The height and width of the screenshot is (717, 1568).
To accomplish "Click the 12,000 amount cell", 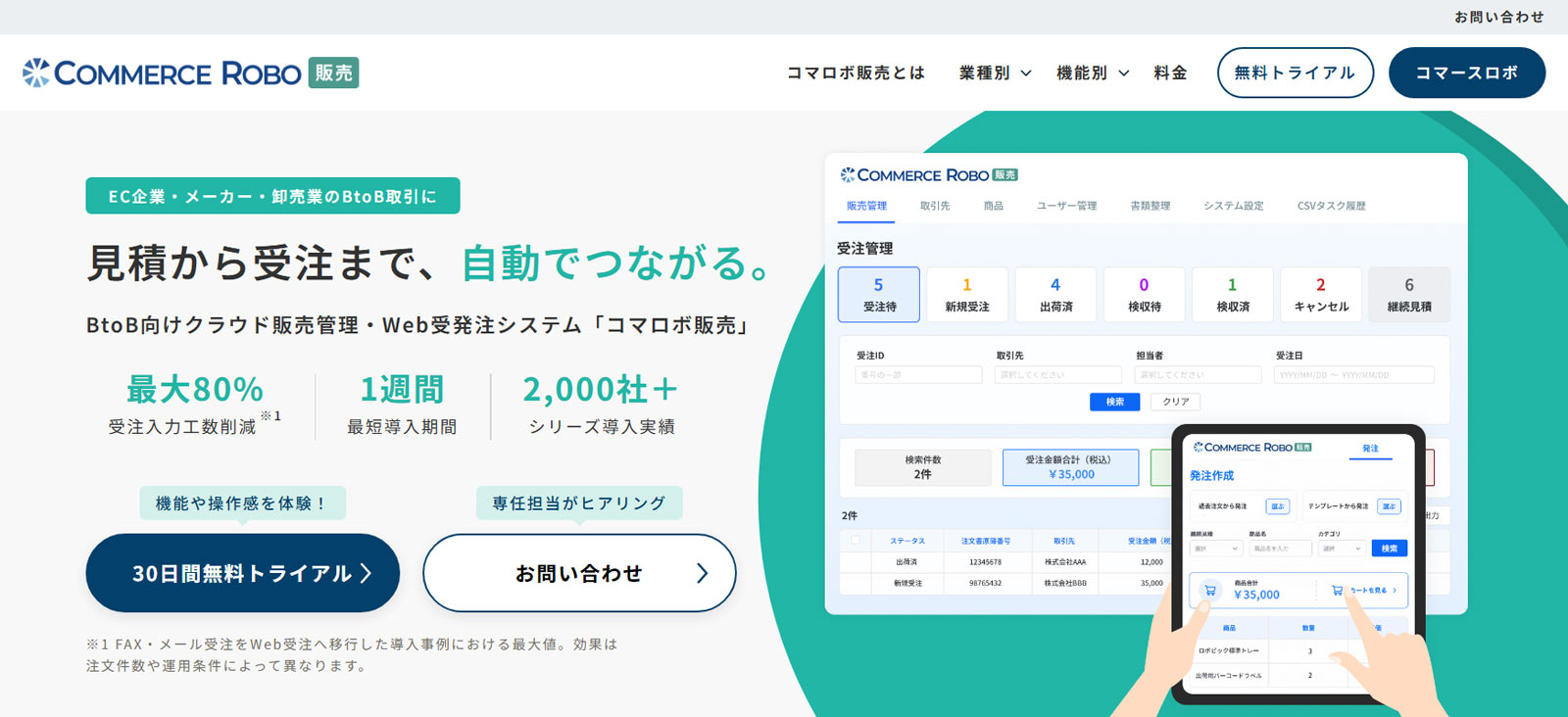I will click(x=1151, y=562).
